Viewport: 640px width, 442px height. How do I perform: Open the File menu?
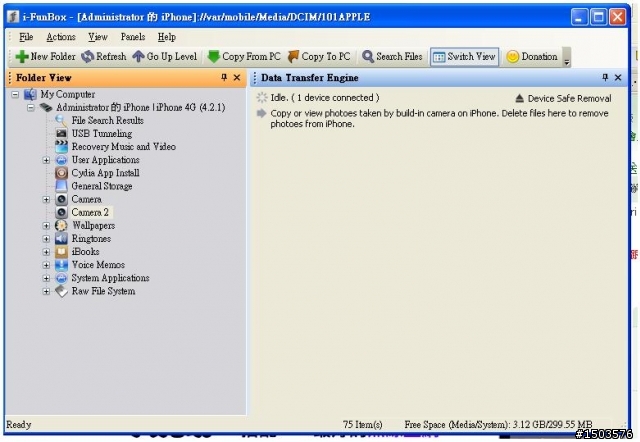point(26,37)
